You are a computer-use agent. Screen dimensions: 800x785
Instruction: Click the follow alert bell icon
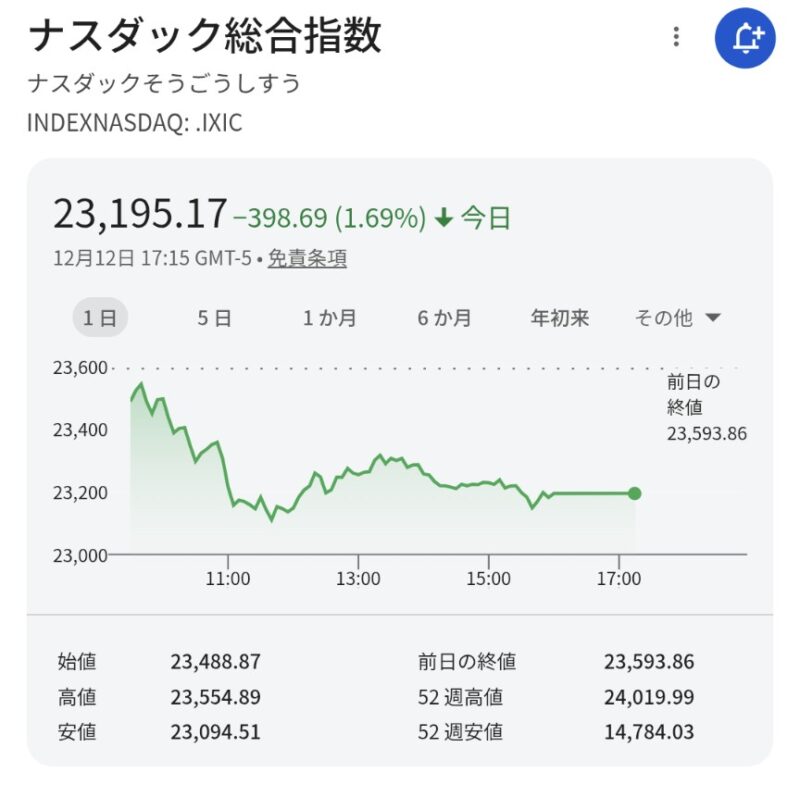point(745,39)
